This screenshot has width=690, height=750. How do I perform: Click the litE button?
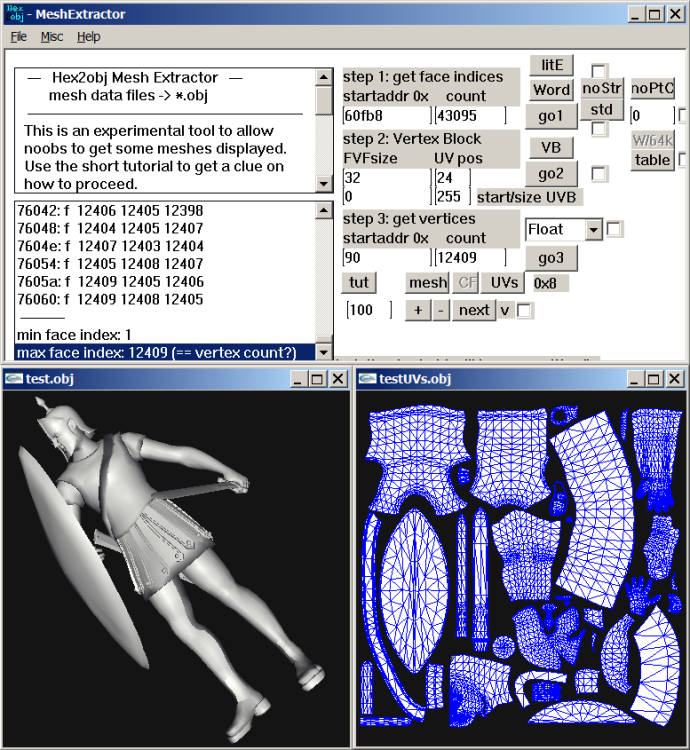(x=551, y=65)
